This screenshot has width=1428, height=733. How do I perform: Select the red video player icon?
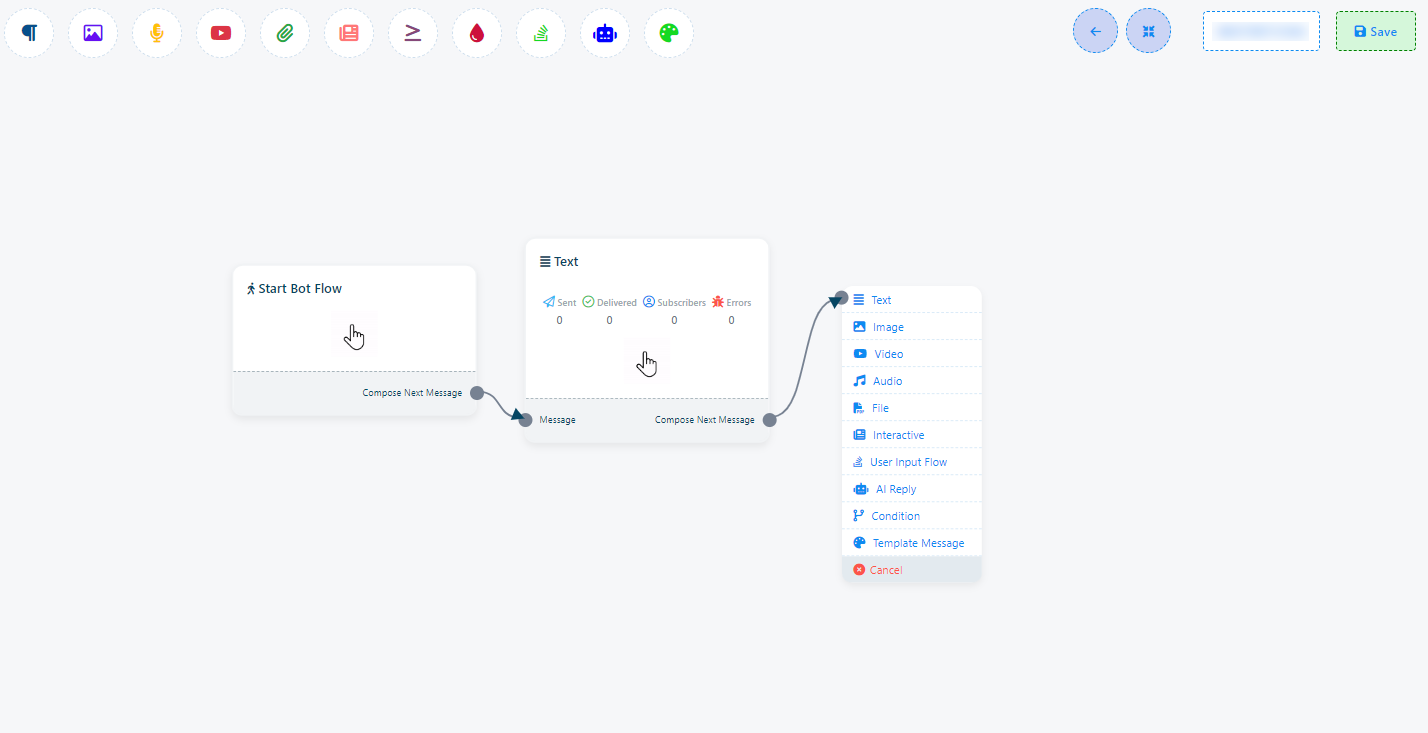click(x=221, y=33)
